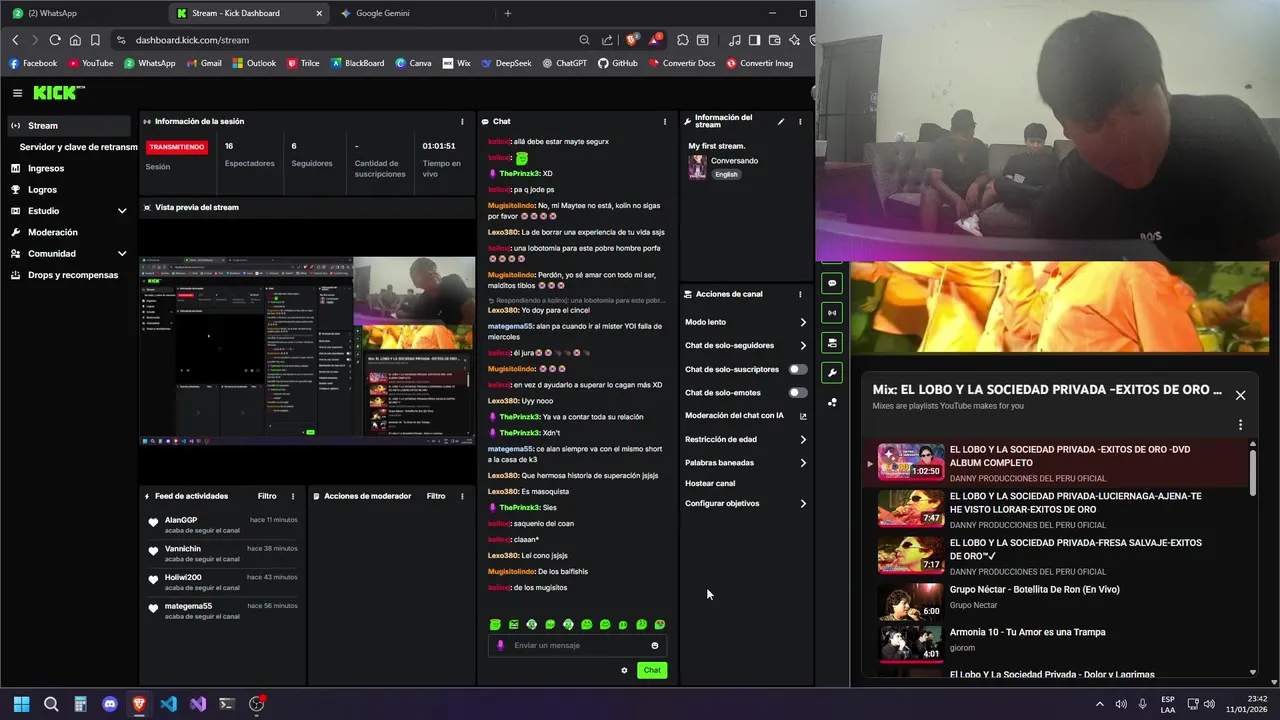Click the purple microphone icon in chat input
The width and height of the screenshot is (1280, 720).
click(501, 645)
